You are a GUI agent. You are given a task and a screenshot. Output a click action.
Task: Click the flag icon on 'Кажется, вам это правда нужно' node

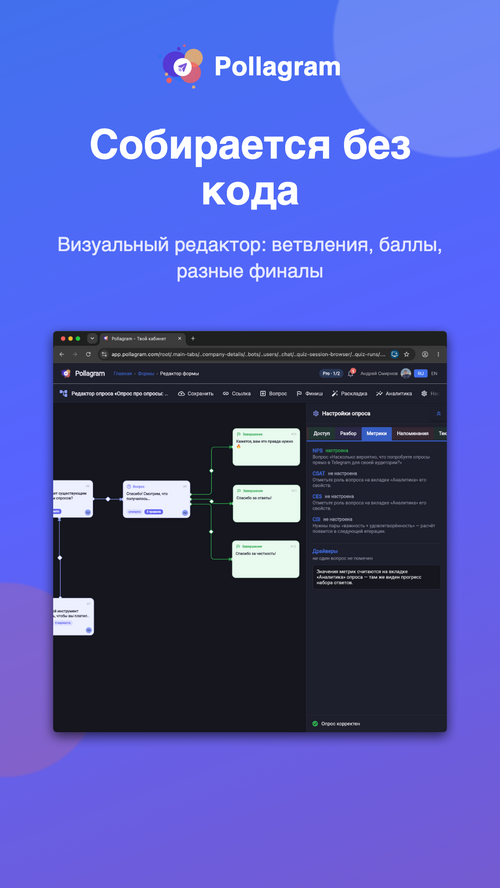[238, 434]
